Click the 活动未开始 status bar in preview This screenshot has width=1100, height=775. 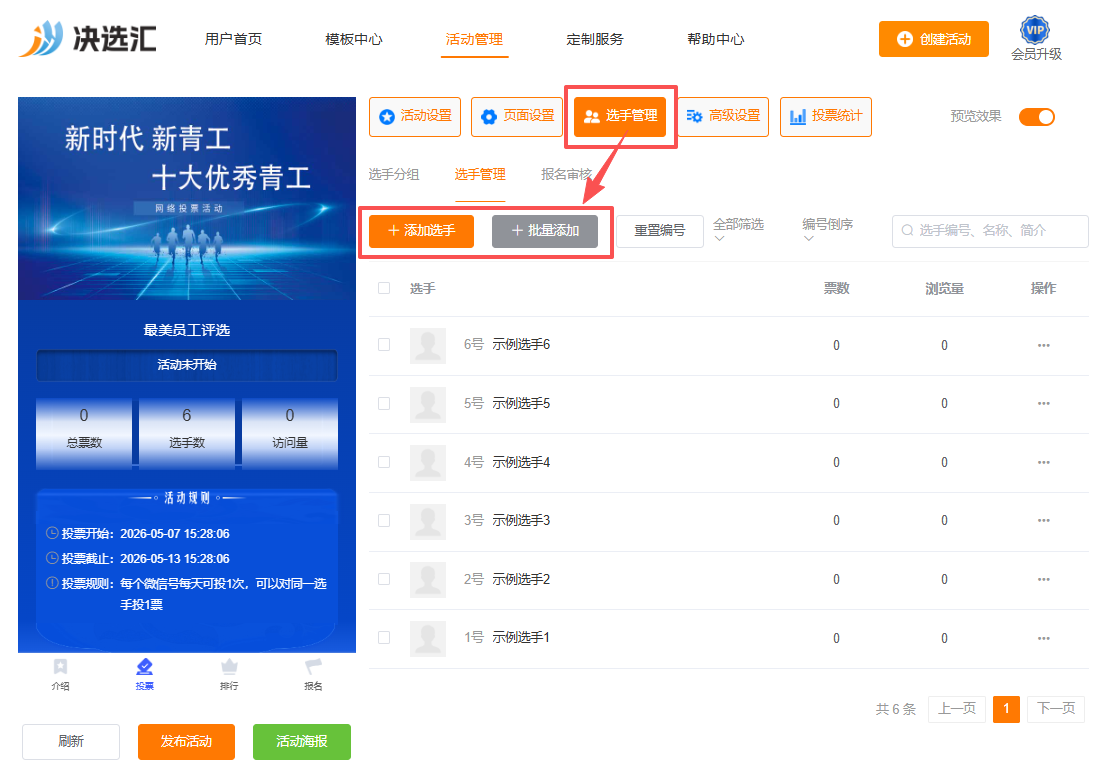[187, 365]
